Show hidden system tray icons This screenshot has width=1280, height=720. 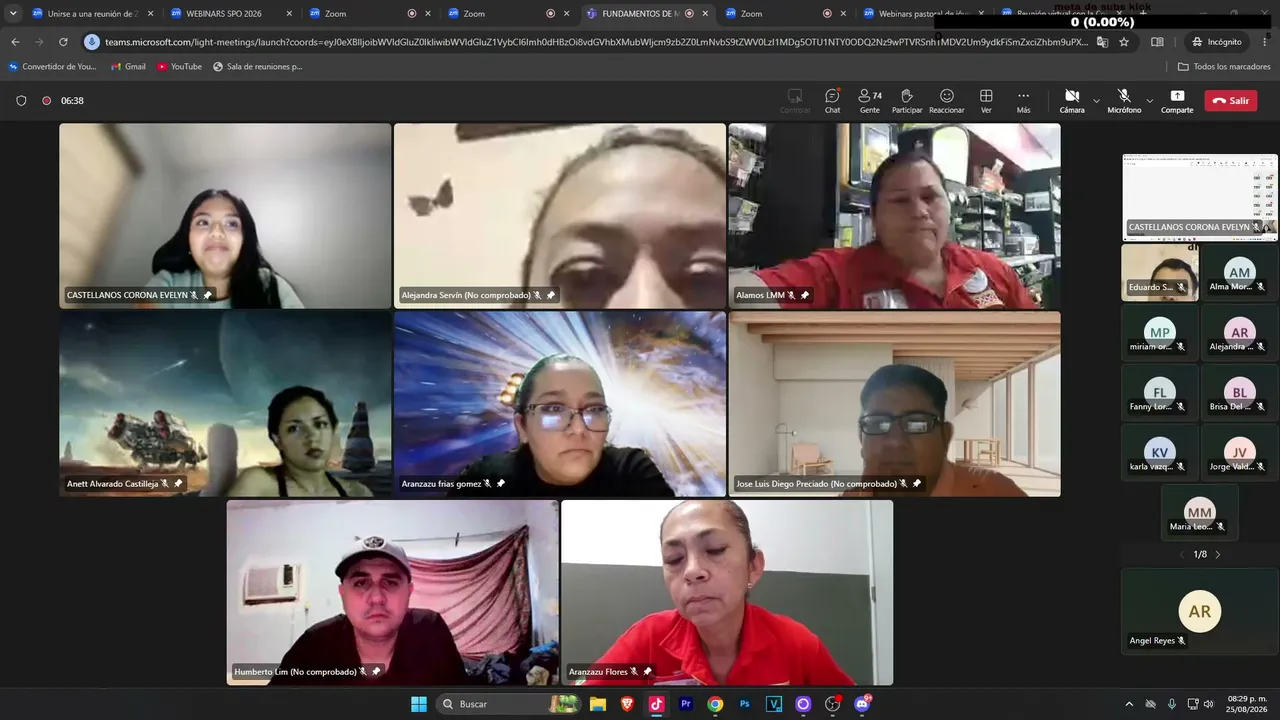click(1130, 704)
